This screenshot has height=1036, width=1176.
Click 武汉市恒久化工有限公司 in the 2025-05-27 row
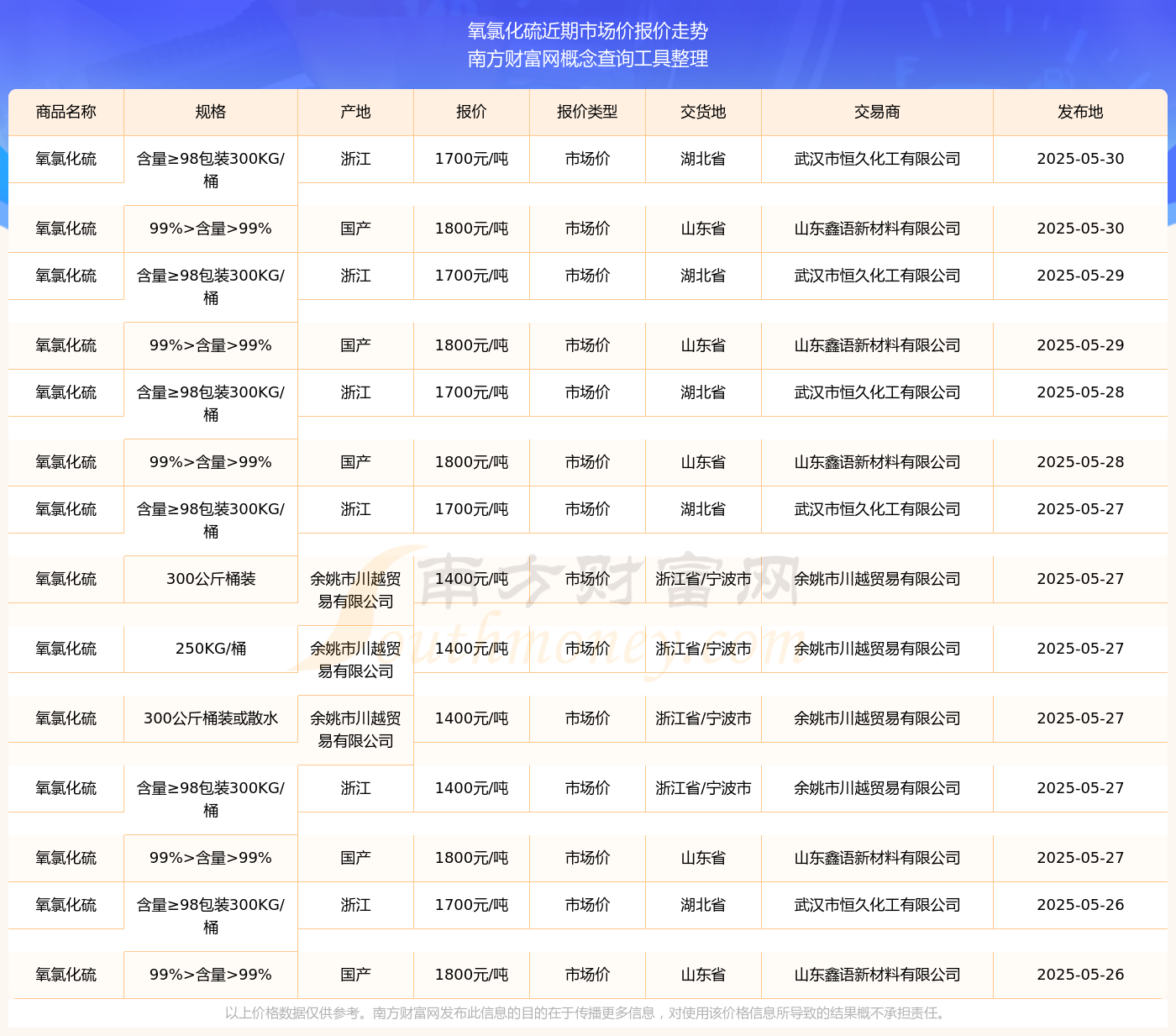click(878, 509)
